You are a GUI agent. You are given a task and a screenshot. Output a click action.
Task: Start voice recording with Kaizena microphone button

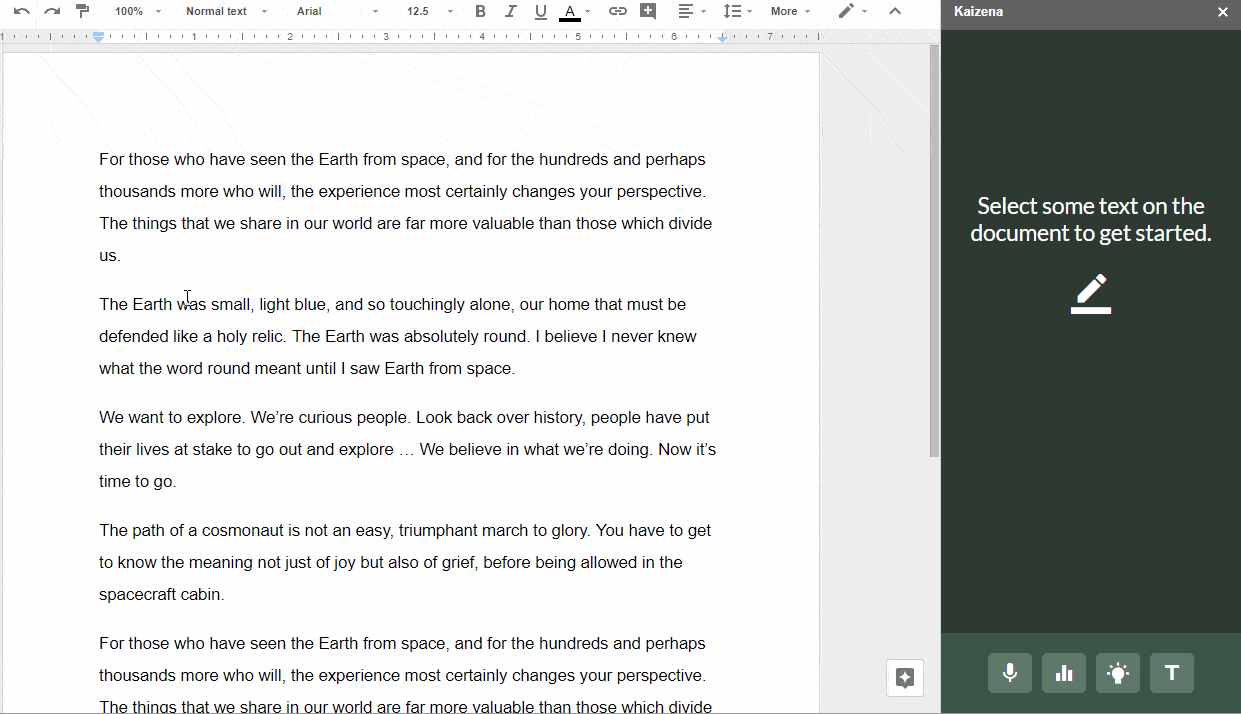[1010, 673]
